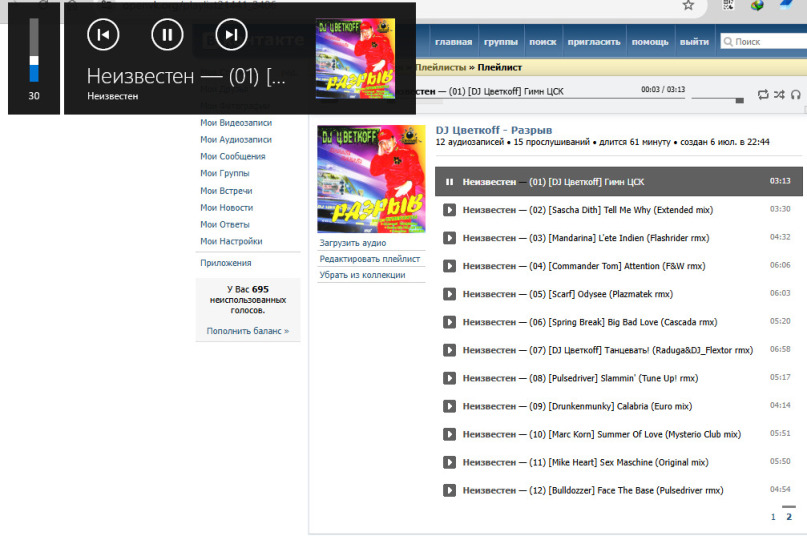This screenshot has width=807, height=536.
Task: Open Мои Настройки in sidebar
Action: (x=232, y=241)
